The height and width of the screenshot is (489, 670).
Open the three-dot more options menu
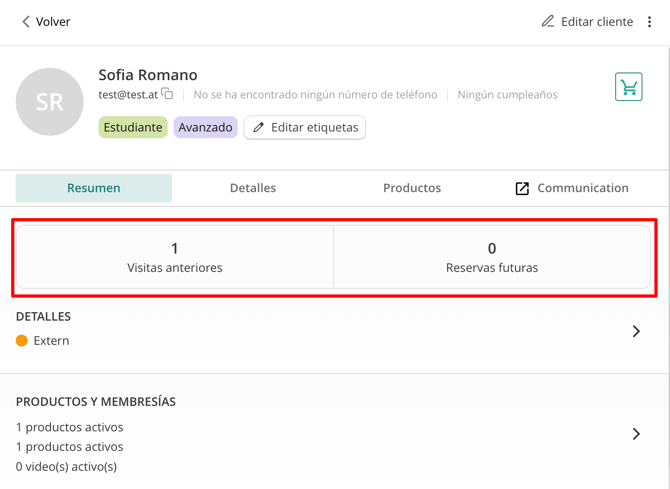(x=650, y=21)
